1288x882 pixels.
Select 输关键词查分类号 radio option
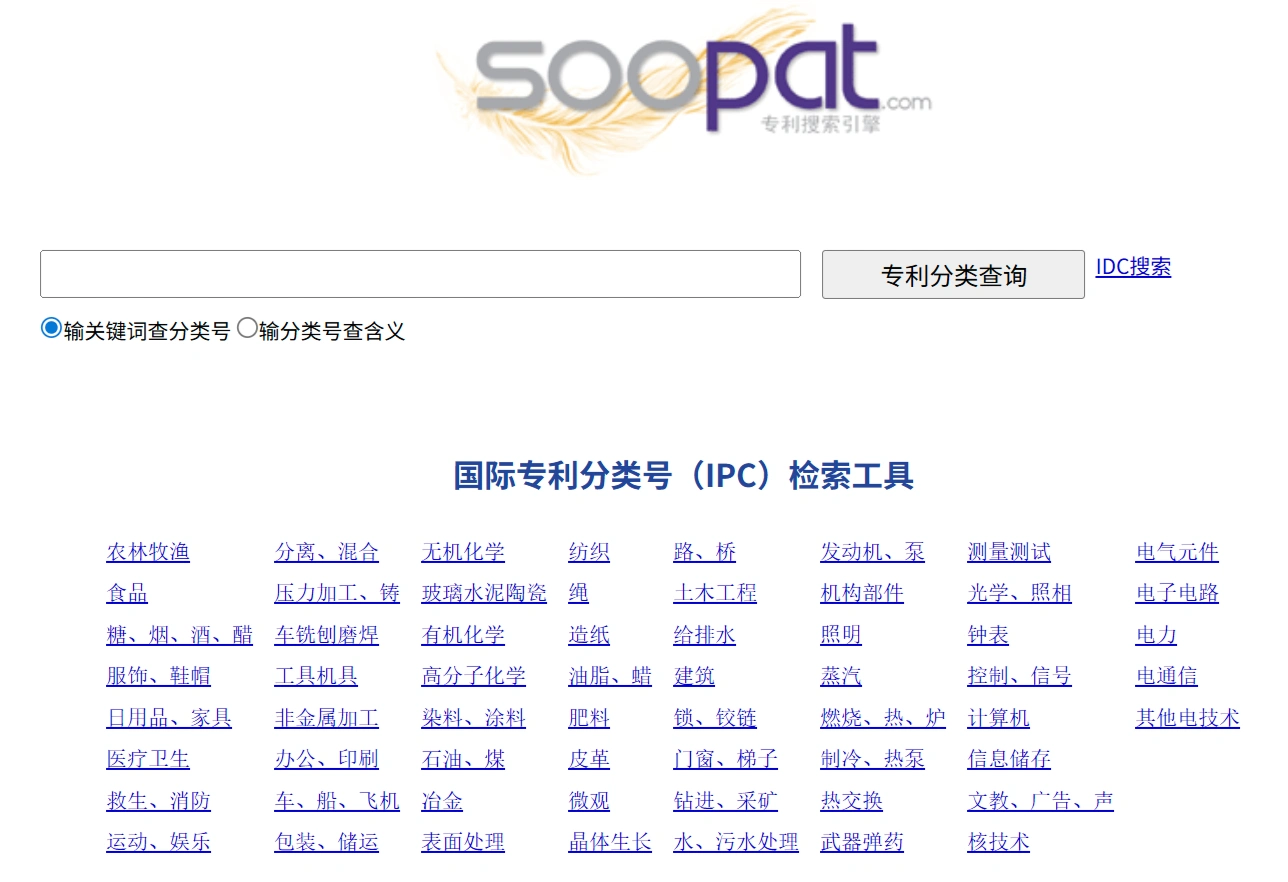[x=51, y=328]
